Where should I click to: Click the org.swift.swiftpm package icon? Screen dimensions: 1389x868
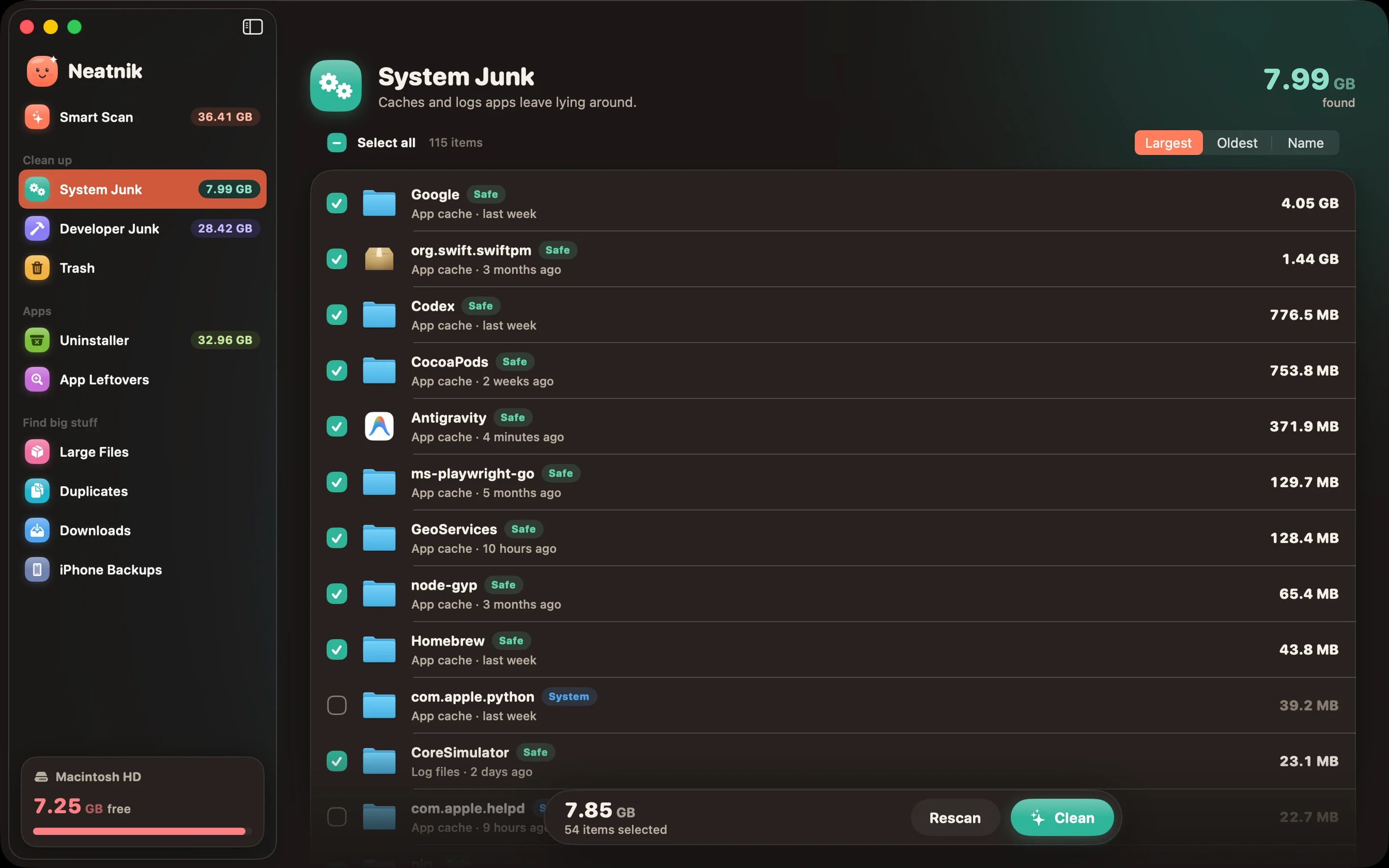tap(380, 259)
